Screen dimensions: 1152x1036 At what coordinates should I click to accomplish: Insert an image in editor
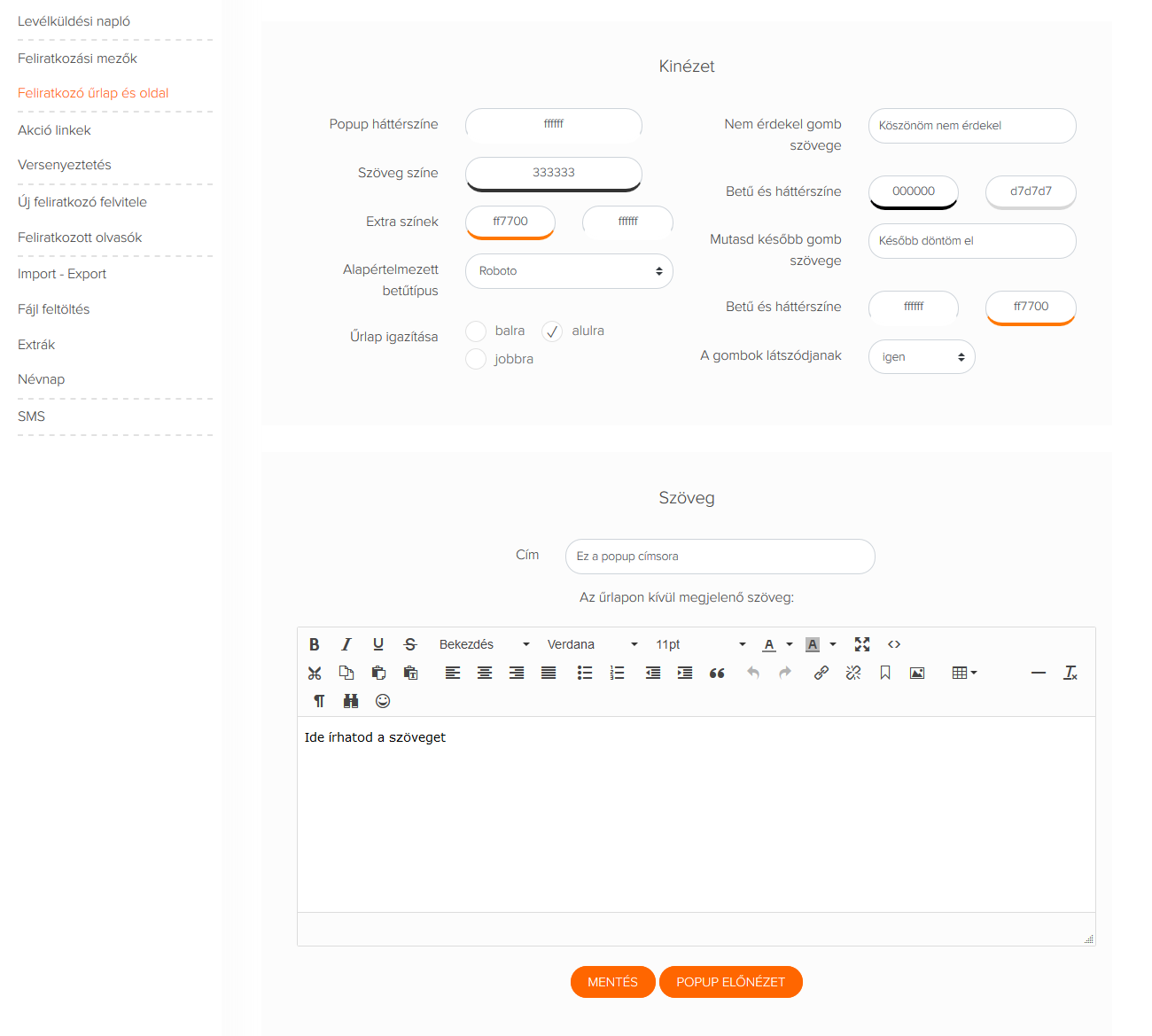tap(917, 673)
